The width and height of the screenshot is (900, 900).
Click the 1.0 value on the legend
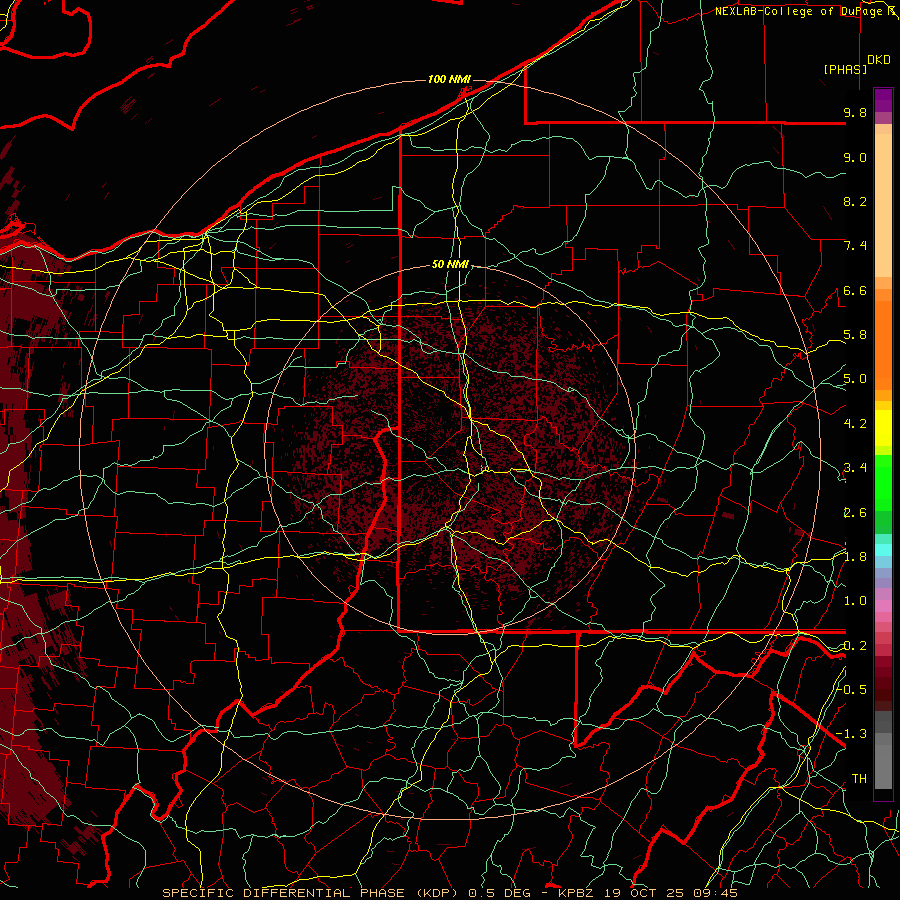pos(855,601)
